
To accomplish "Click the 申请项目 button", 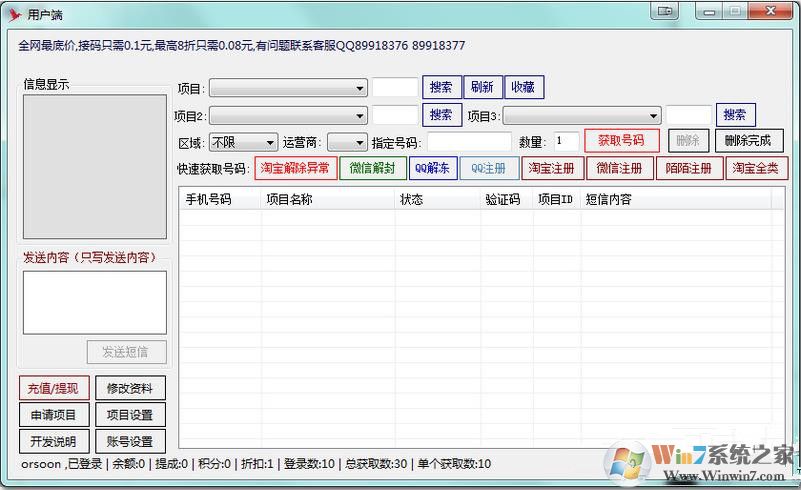I will pyautogui.click(x=54, y=415).
